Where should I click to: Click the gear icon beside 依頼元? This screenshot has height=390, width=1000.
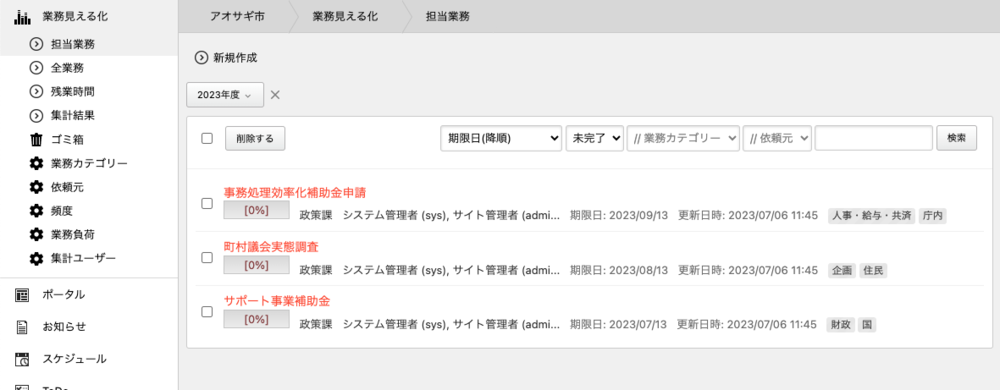(x=36, y=187)
